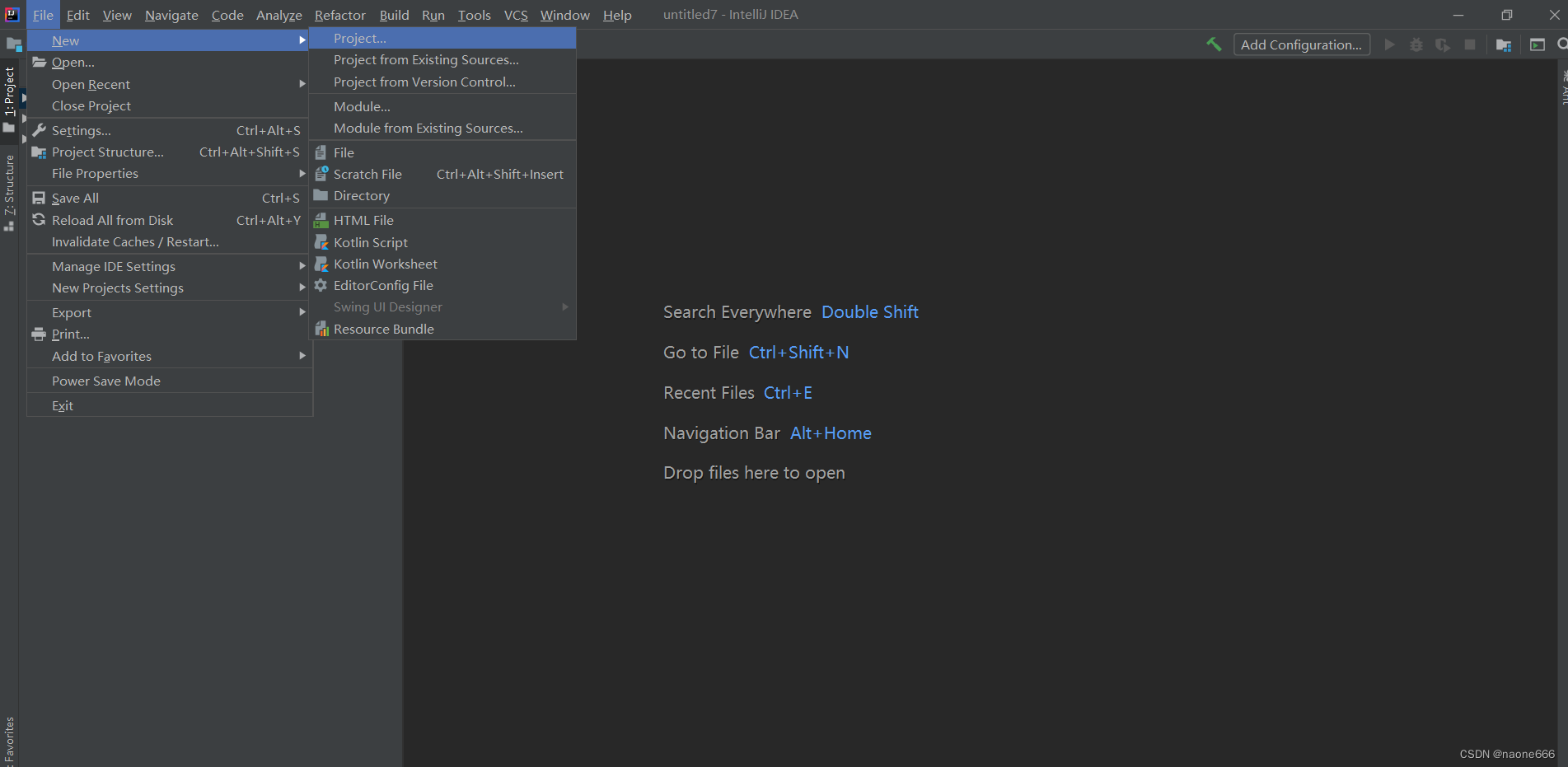Open the Analyze menu
Viewport: 1568px width, 767px height.
point(279,15)
